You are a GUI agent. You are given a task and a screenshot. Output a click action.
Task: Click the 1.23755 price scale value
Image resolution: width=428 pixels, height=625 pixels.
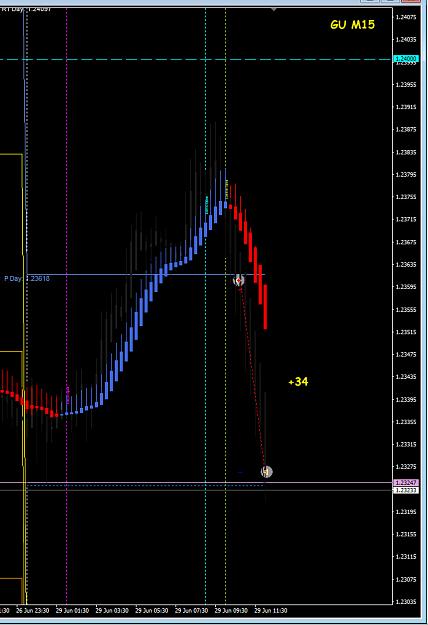pyautogui.click(x=406, y=197)
